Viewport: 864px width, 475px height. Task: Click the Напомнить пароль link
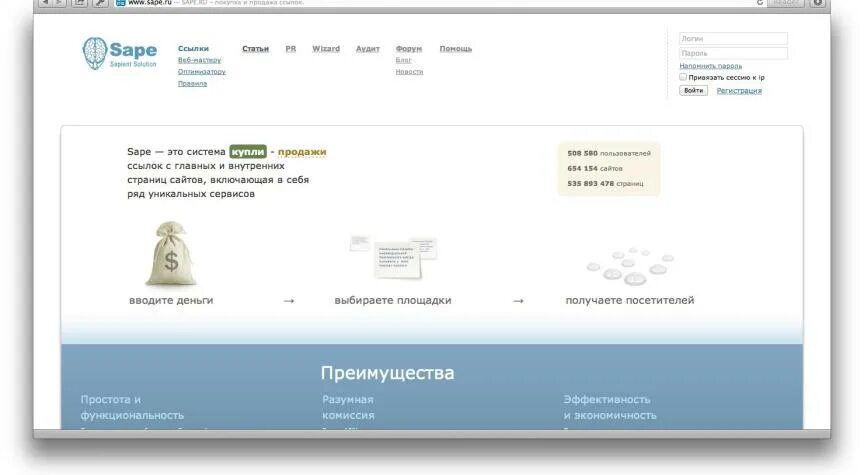(x=710, y=66)
